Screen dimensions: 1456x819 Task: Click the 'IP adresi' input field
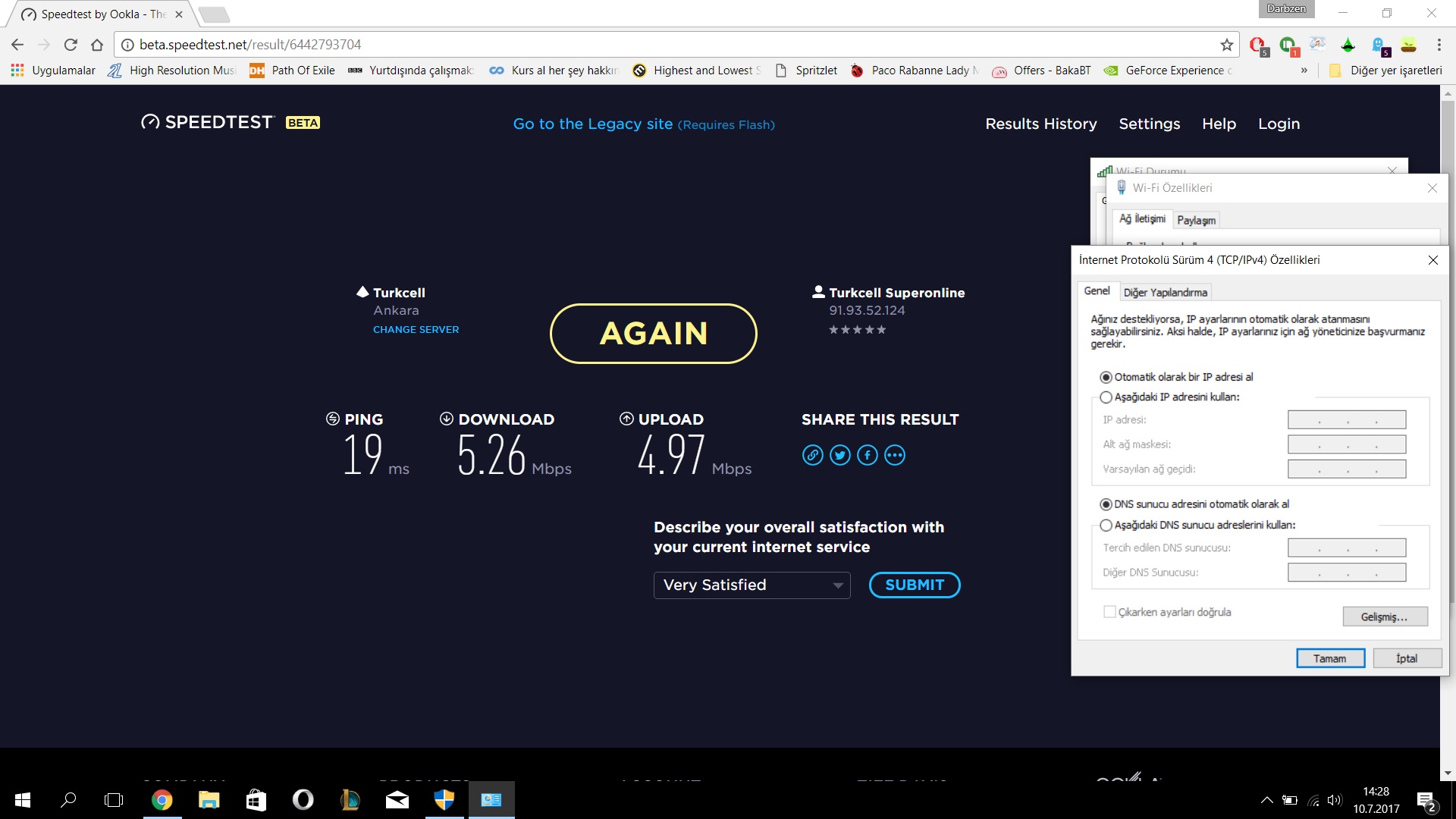tap(1347, 419)
